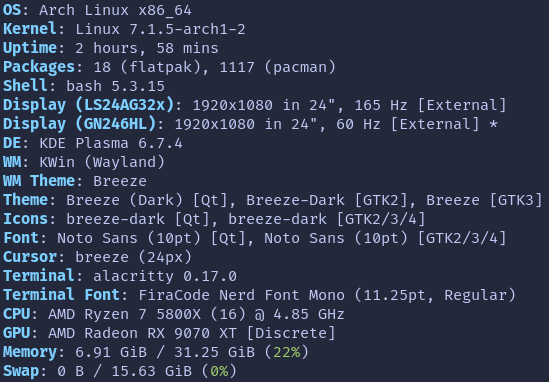Click AMD Ryzen 7 5800X text
Screen dimensions: 549x382
click(x=125, y=314)
